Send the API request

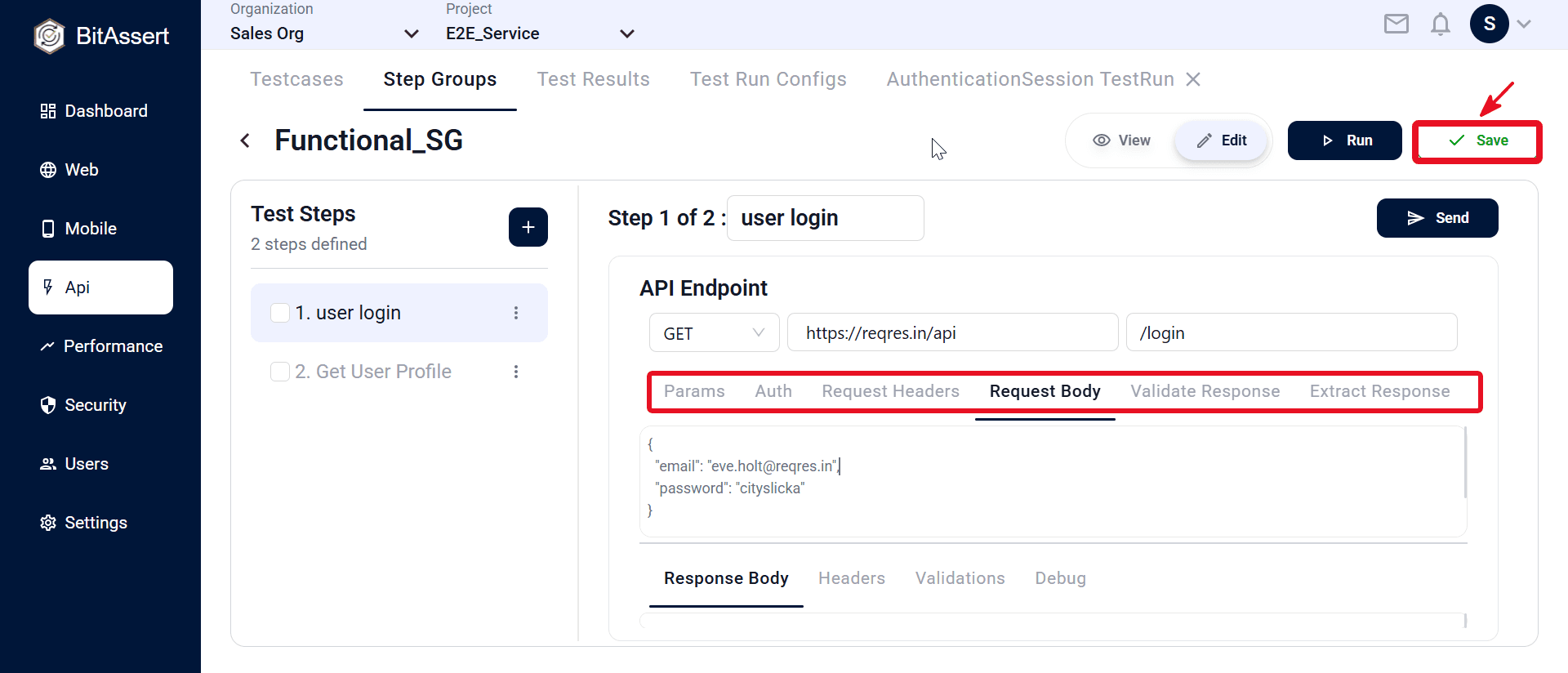coord(1437,218)
